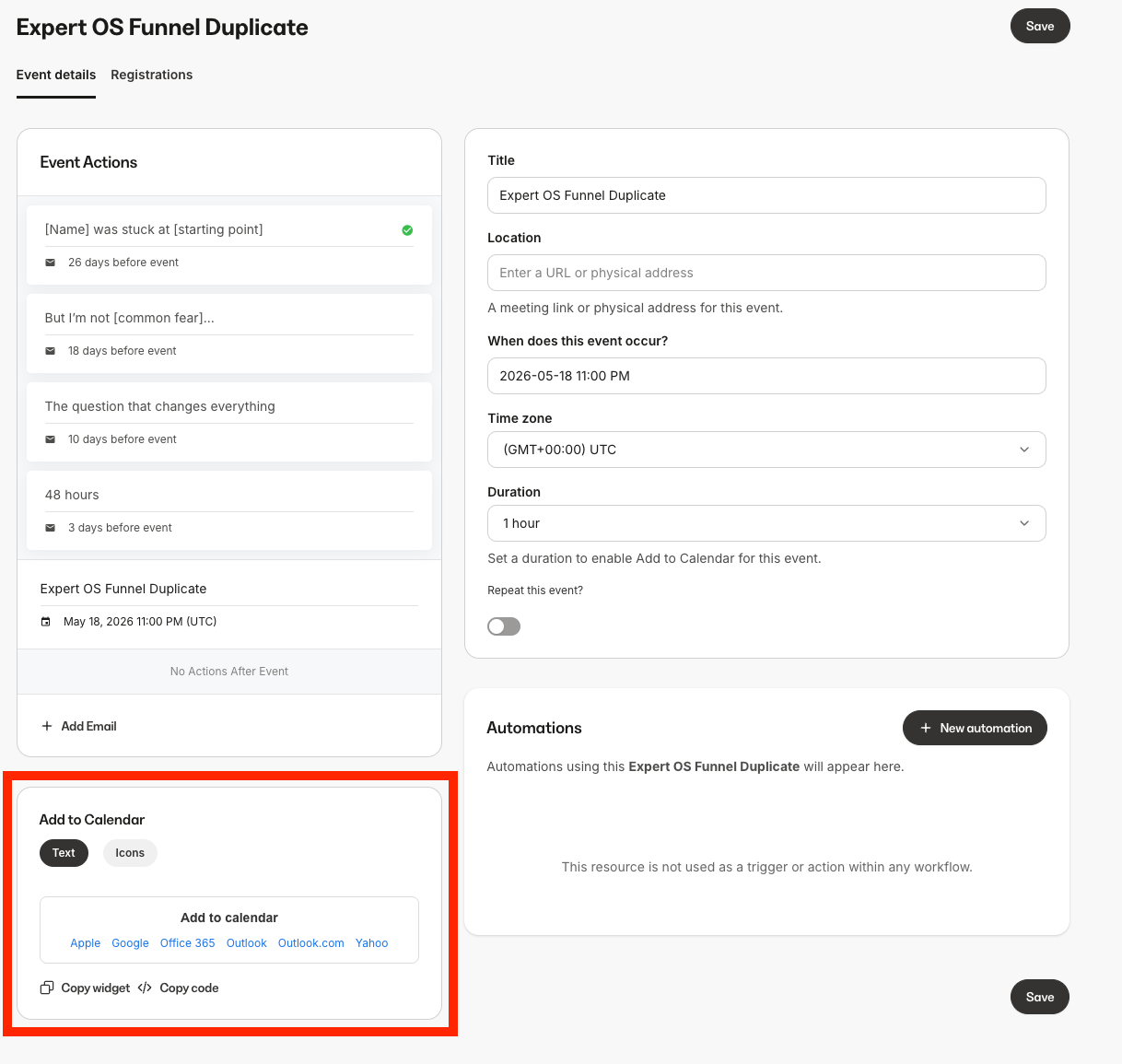Click envelope icon beside 26 days before event

click(x=51, y=263)
